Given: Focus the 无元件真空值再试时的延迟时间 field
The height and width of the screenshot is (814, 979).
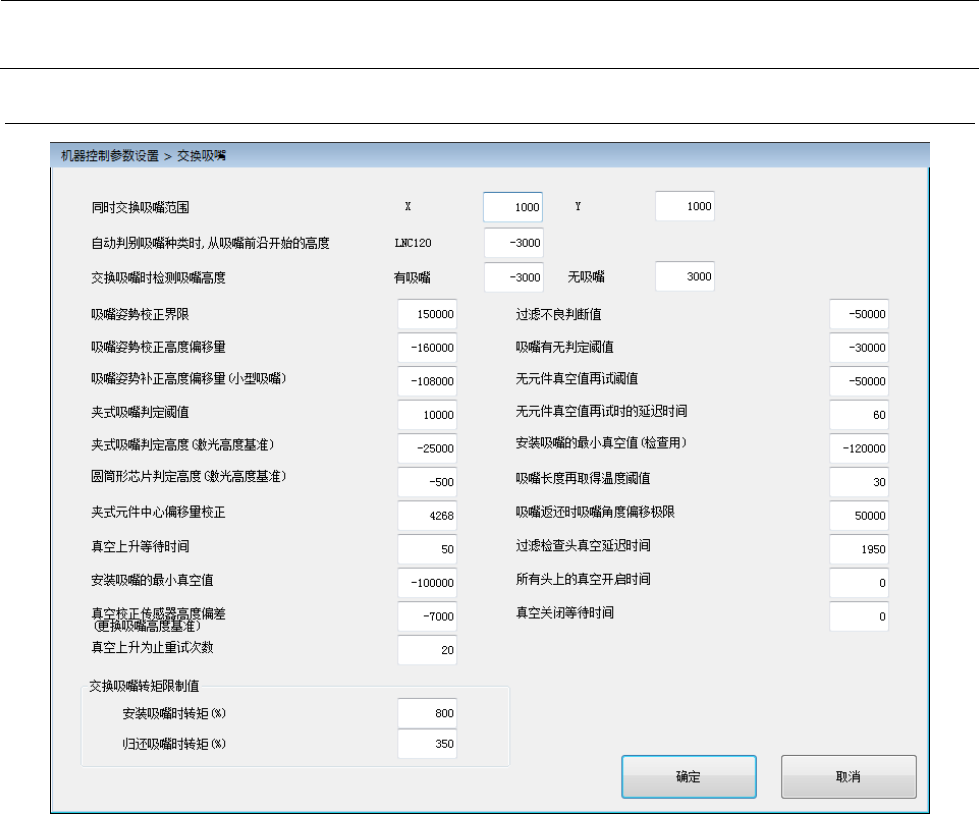Looking at the screenshot, I should click(858, 415).
